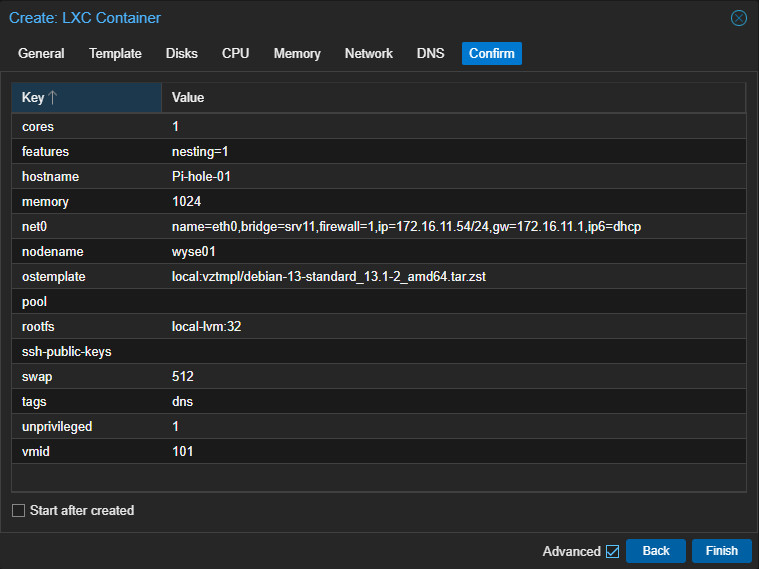Select the cores row

tap(379, 126)
